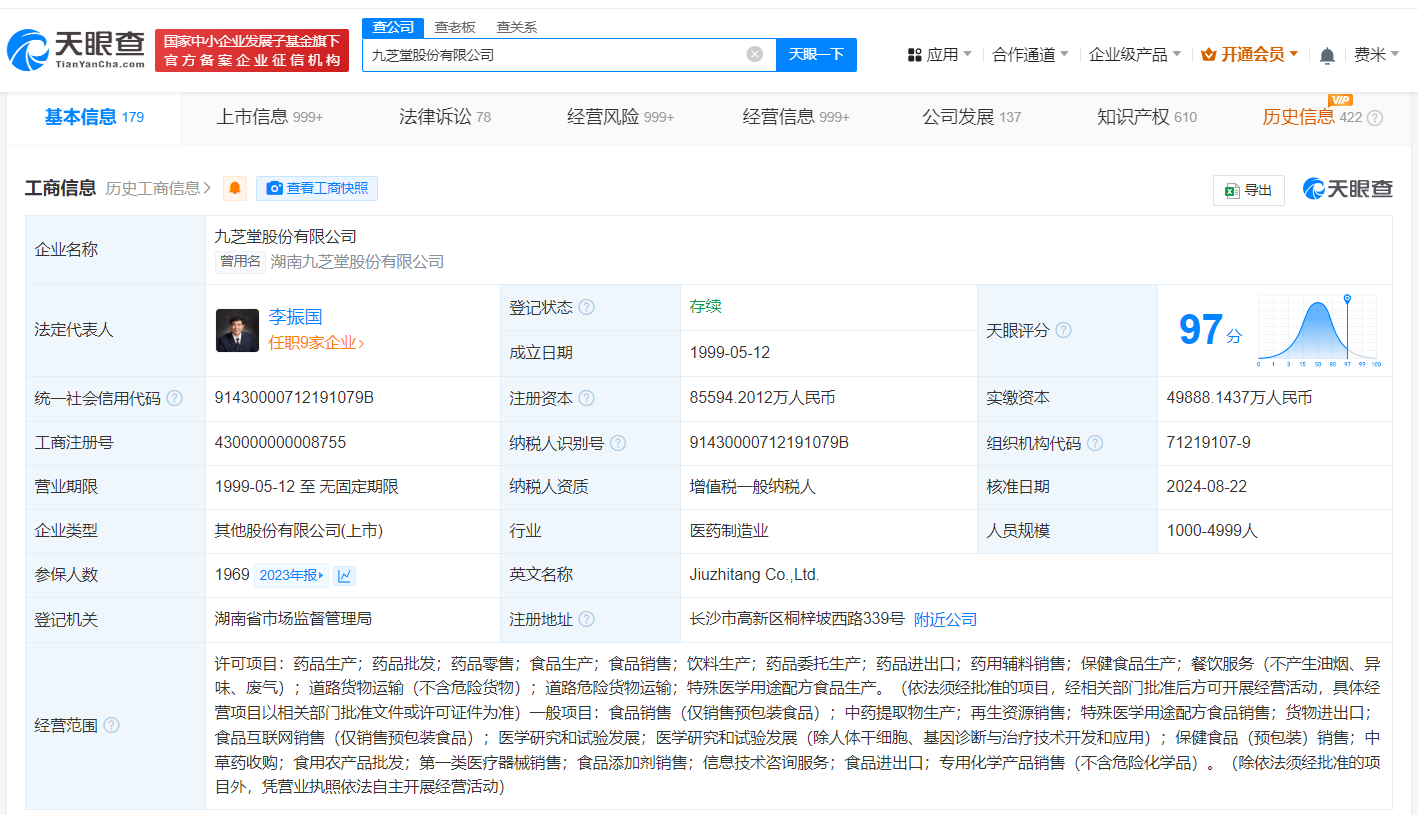Click help icon next to 登记状态
This screenshot has width=1418, height=815.
click(586, 308)
